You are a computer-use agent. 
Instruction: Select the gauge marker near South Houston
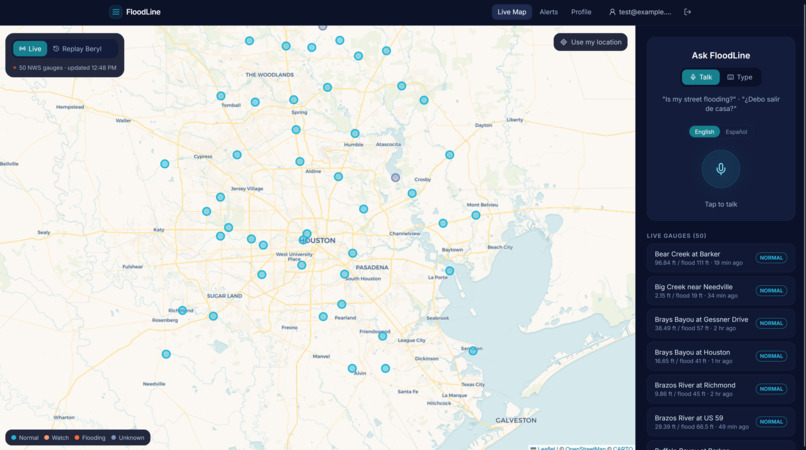(344, 274)
